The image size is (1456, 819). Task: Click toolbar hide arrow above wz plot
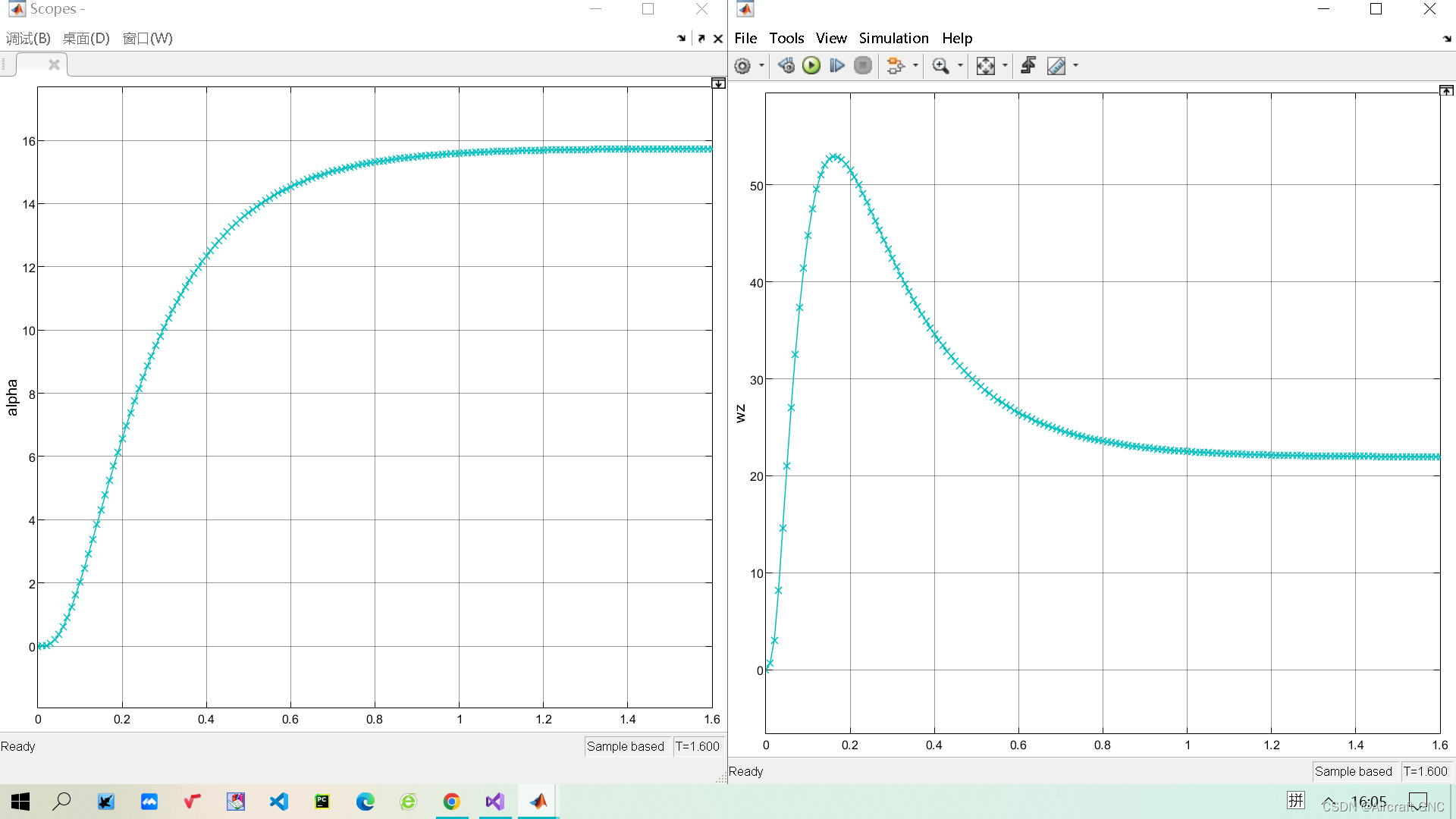click(1446, 90)
